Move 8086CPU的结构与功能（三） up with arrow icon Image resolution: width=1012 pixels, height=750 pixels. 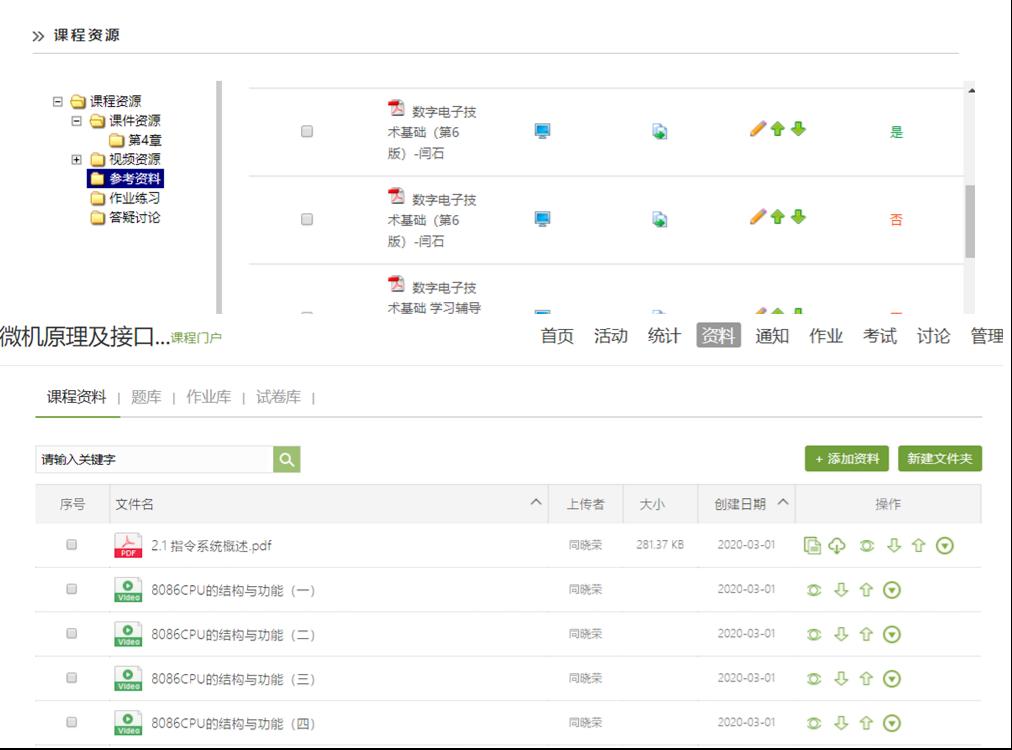pos(866,679)
